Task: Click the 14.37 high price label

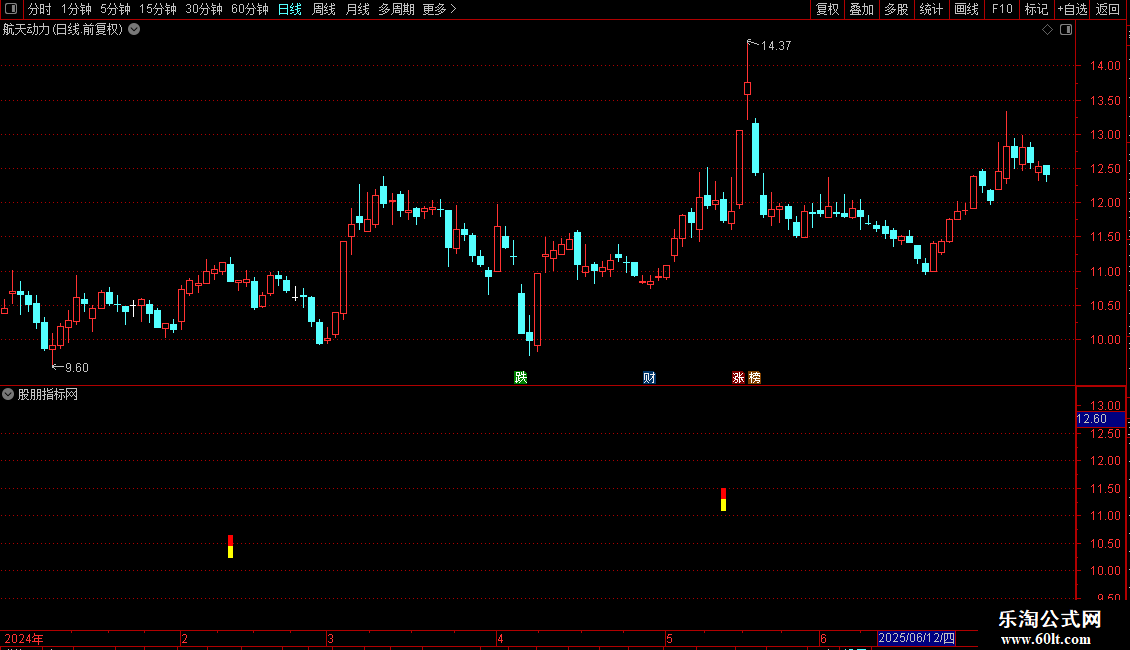Action: point(776,45)
